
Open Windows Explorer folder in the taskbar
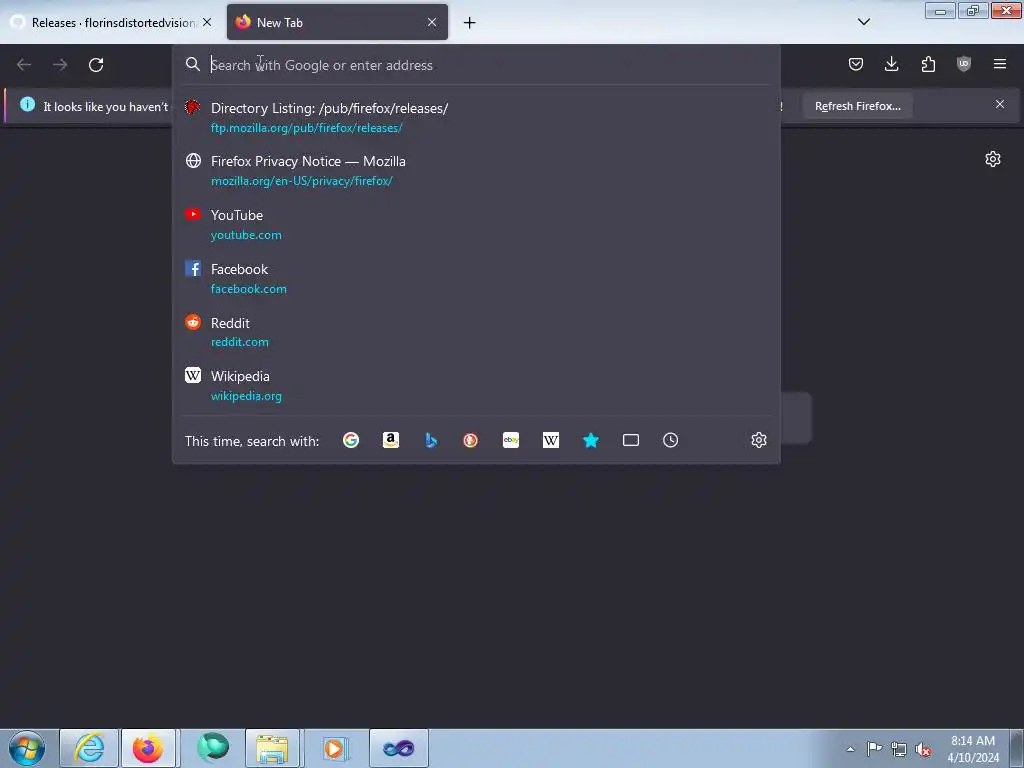(x=272, y=748)
